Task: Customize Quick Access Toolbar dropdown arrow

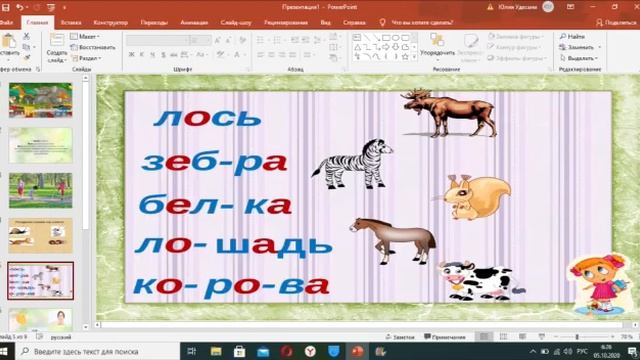Action: pyautogui.click(x=64, y=7)
